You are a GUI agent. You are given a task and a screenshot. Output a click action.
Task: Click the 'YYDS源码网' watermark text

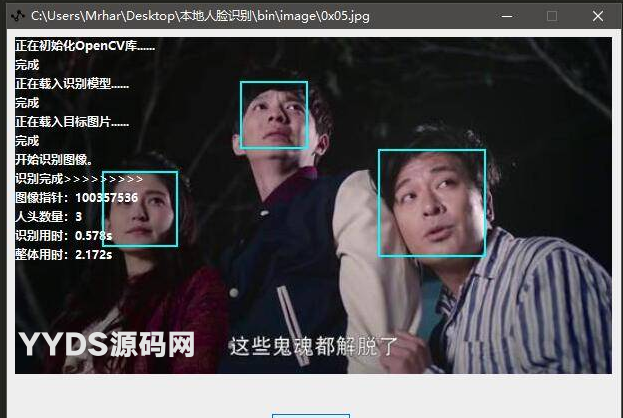[106, 346]
